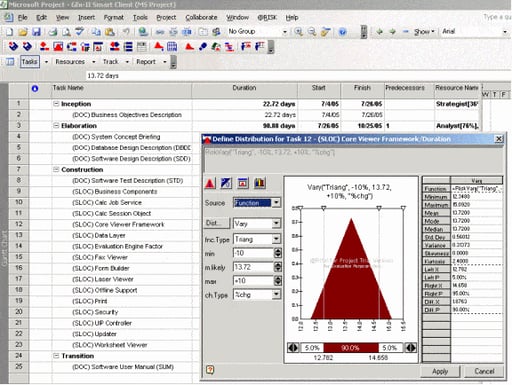Collapse the Construction summary task
The height and width of the screenshot is (385, 512).
coord(56,170)
